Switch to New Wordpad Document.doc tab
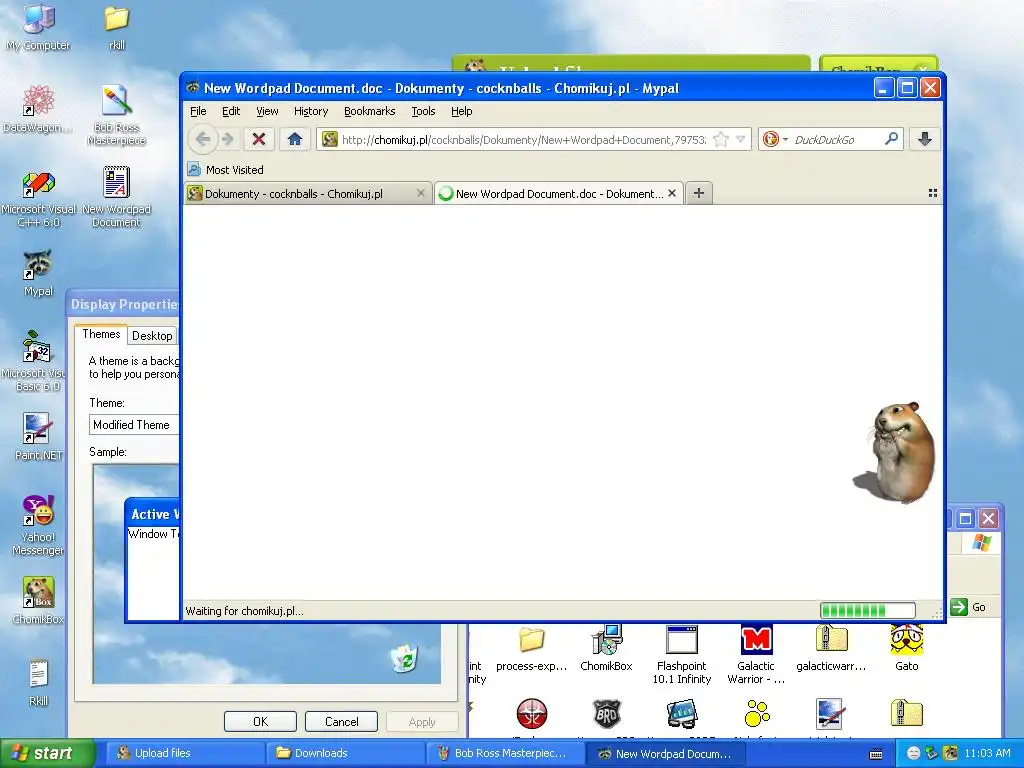This screenshot has width=1024, height=768. click(x=559, y=193)
